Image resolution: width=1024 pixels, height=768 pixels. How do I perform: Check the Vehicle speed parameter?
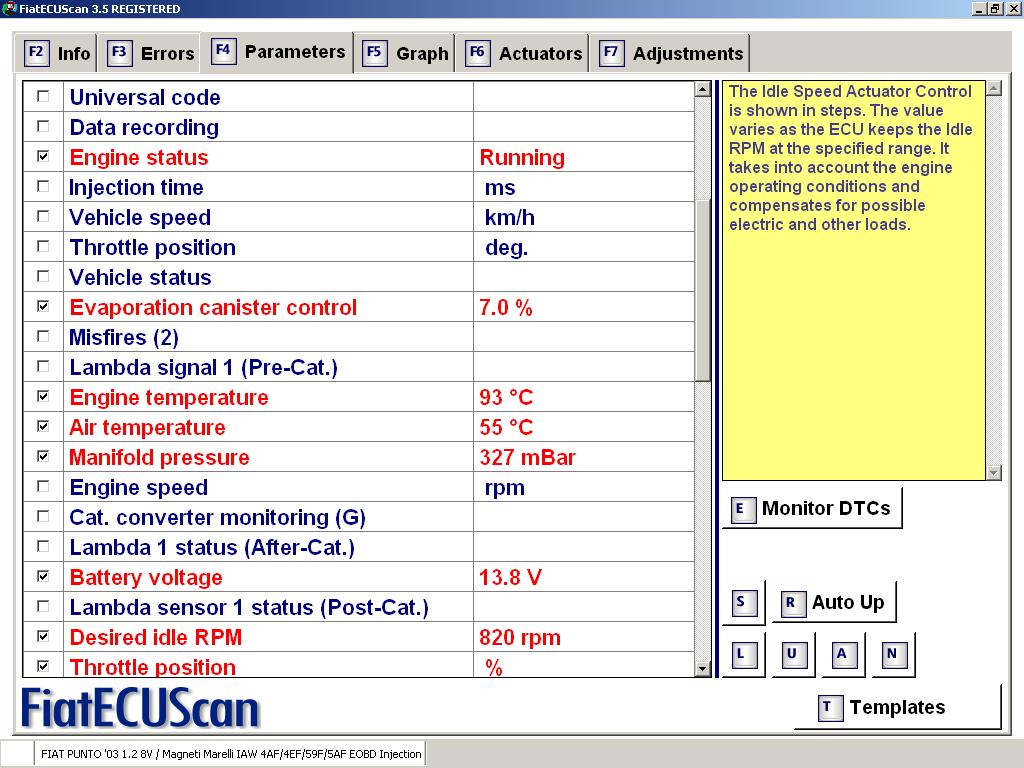43,217
